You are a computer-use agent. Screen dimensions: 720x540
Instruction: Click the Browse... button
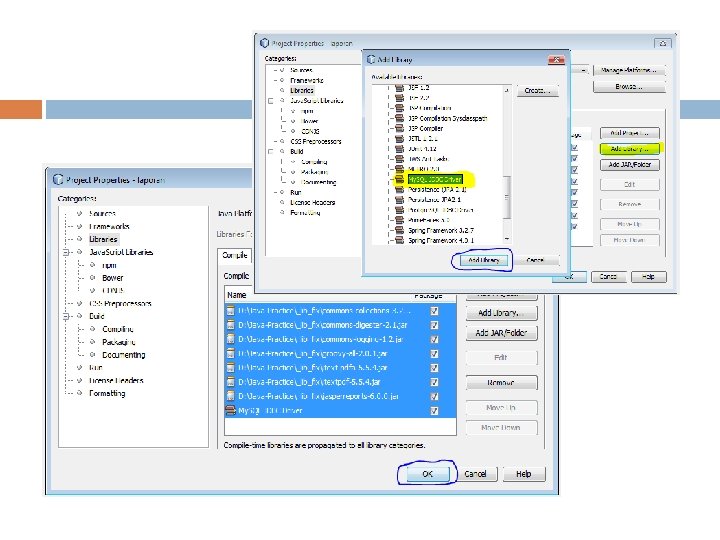click(629, 86)
